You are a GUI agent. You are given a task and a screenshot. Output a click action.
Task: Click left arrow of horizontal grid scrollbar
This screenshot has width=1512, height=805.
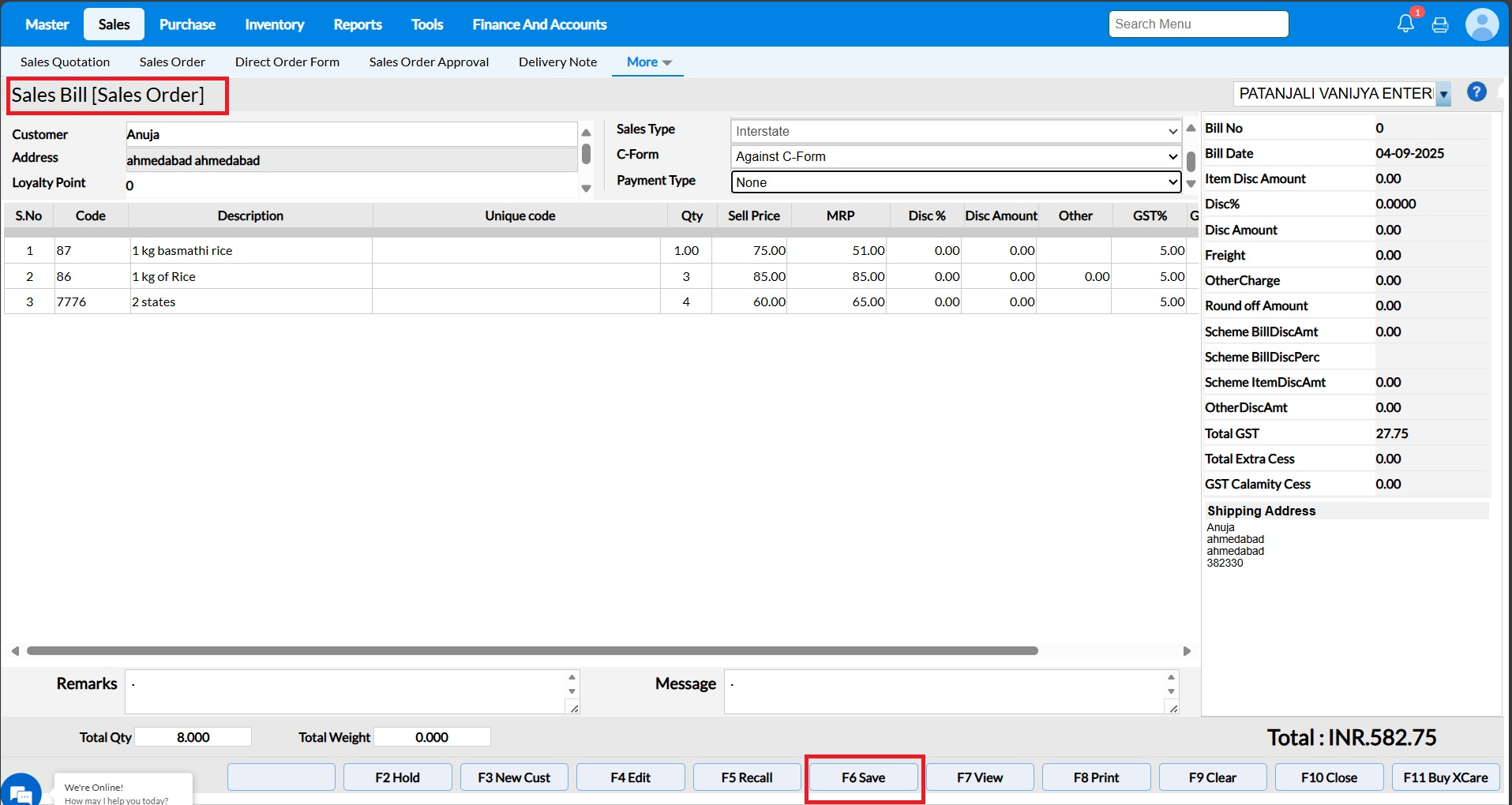click(15, 651)
